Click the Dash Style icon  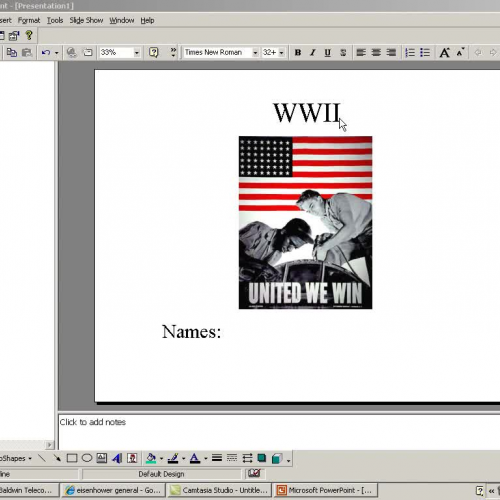[x=232, y=458]
